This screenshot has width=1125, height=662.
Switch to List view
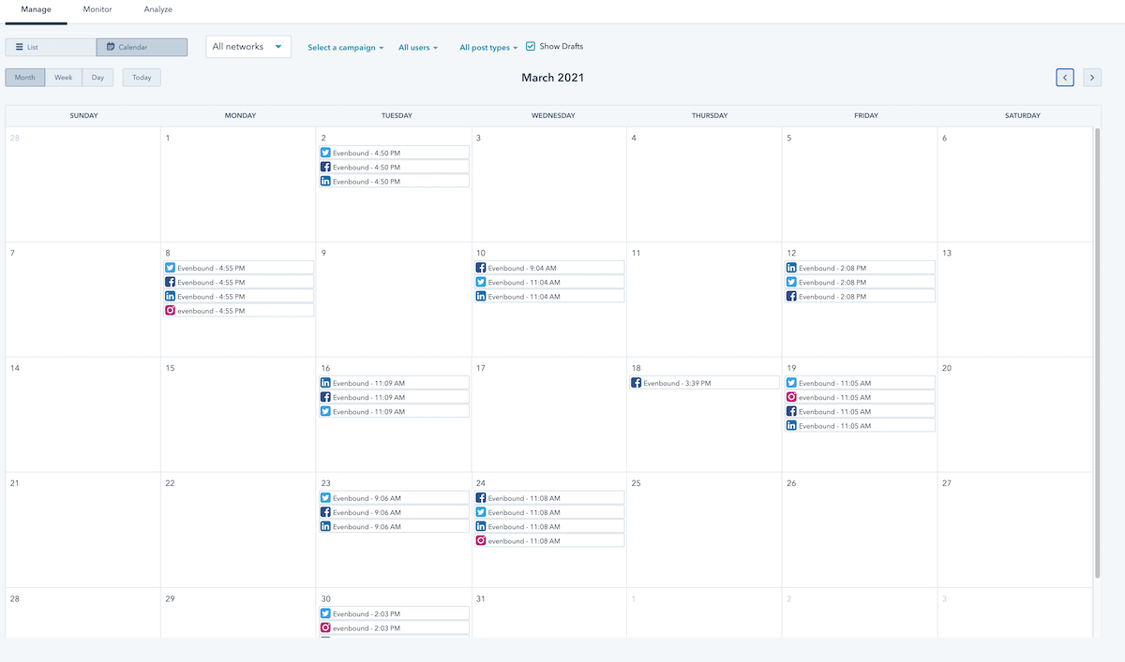point(50,47)
